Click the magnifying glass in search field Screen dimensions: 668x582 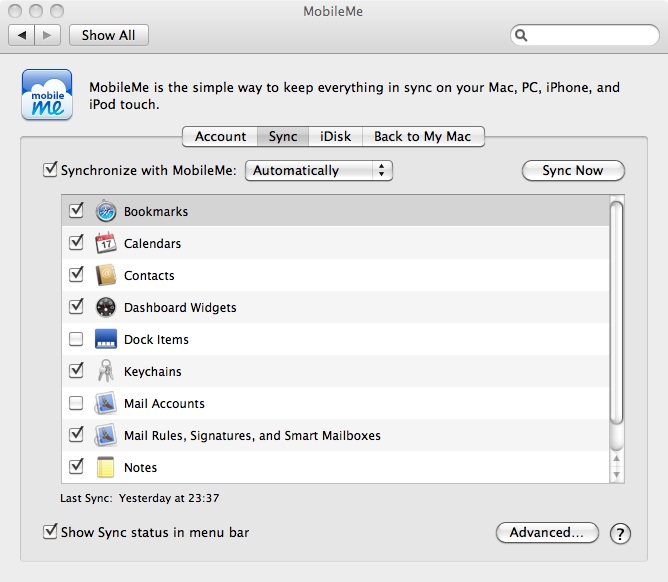(521, 35)
